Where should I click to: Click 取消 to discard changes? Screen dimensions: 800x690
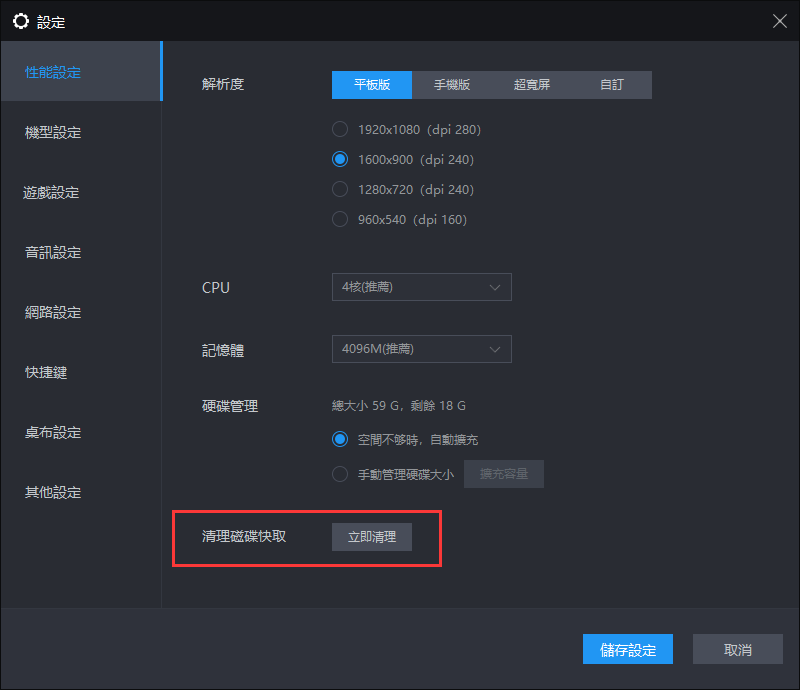click(x=737, y=649)
